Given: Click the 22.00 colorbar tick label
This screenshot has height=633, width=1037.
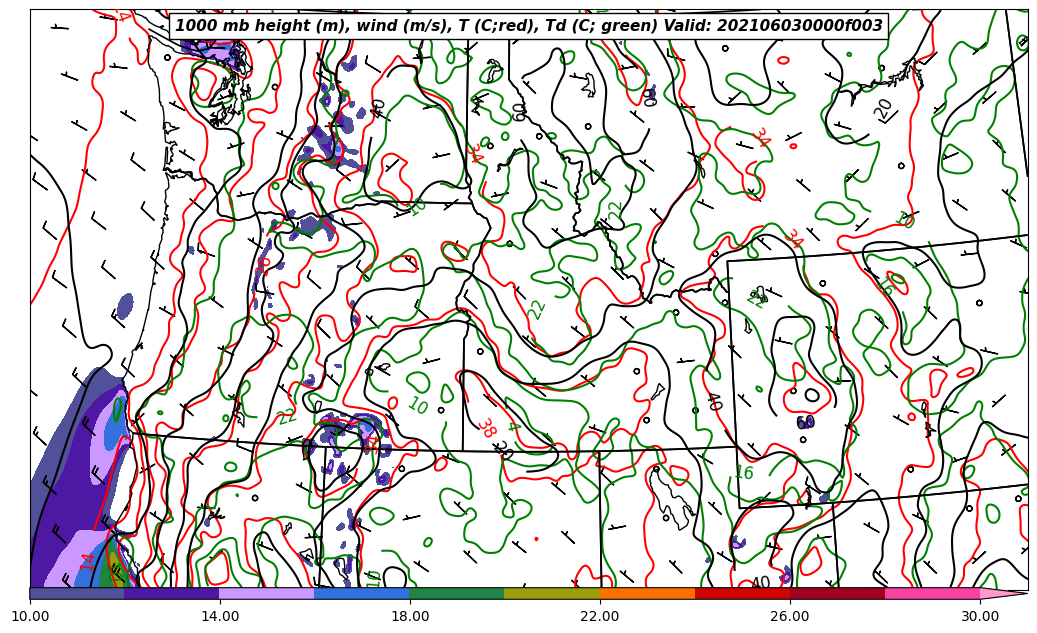Looking at the screenshot, I should tap(600, 616).
